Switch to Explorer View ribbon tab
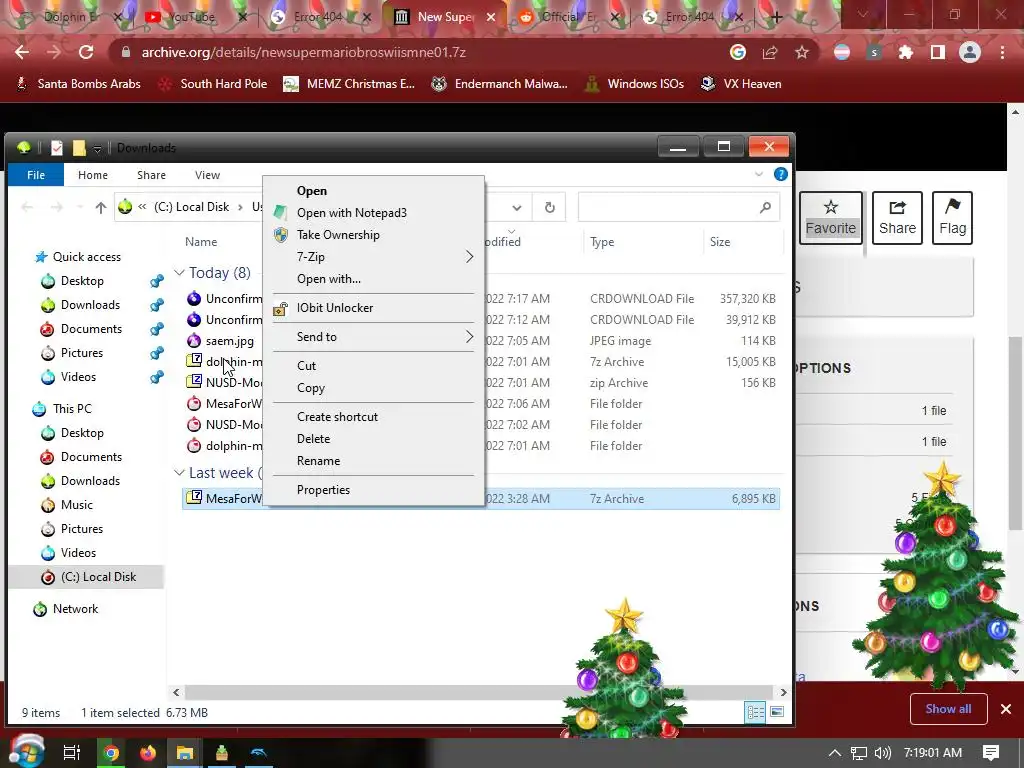1024x768 pixels. pyautogui.click(x=207, y=175)
